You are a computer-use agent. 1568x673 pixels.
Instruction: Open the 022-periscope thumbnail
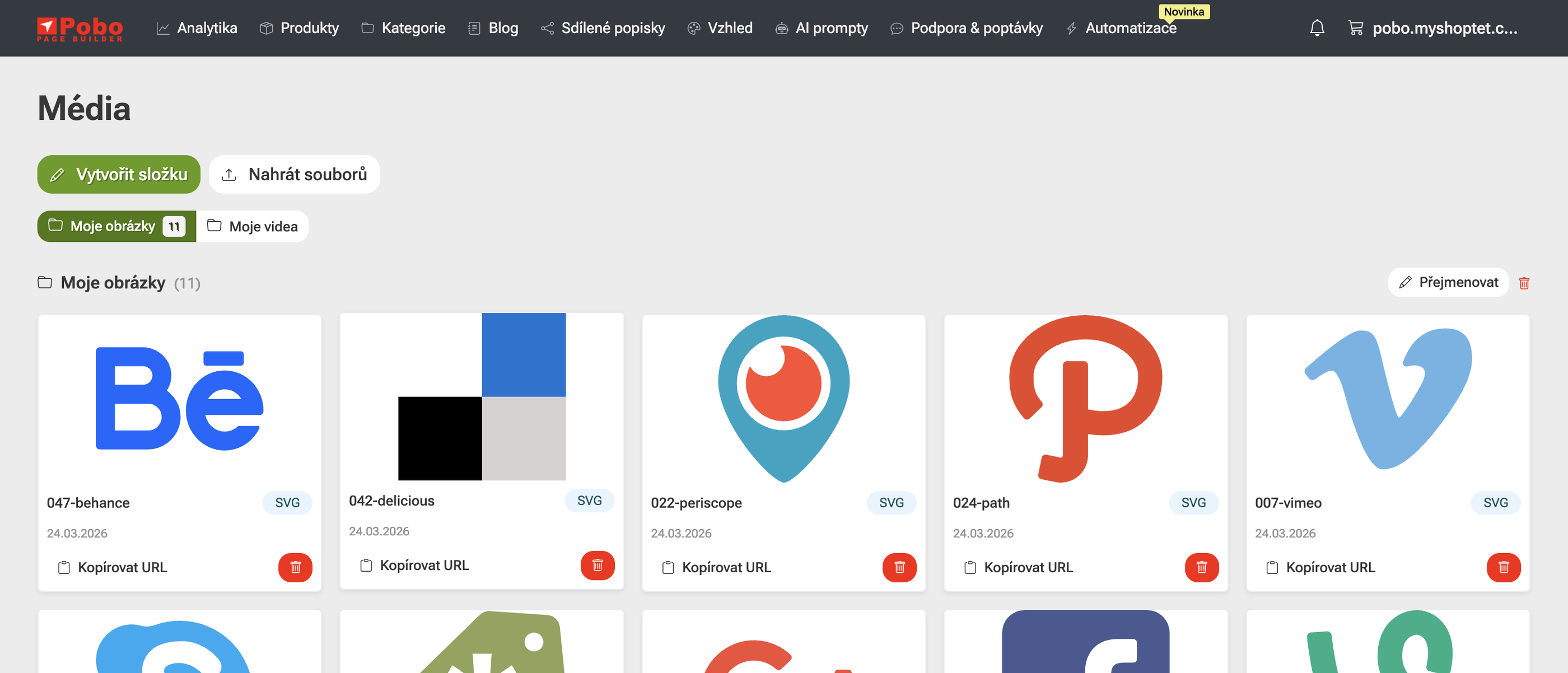(x=784, y=399)
